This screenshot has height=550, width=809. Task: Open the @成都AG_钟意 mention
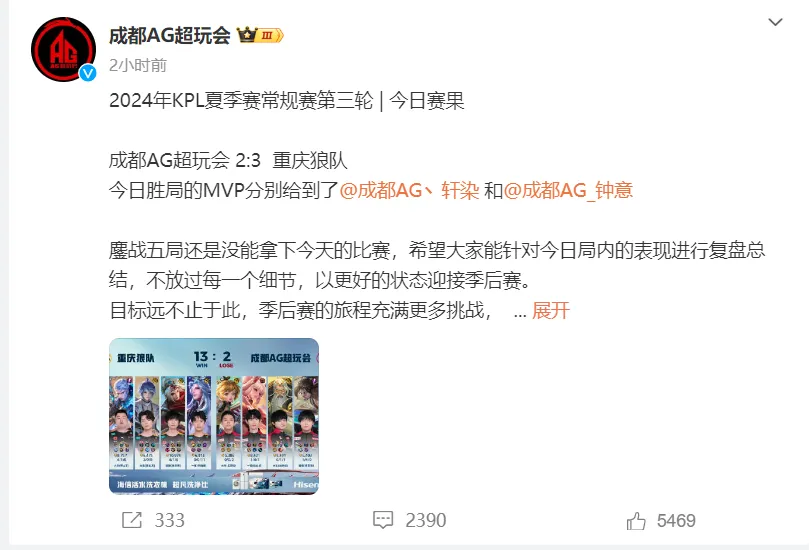(568, 190)
